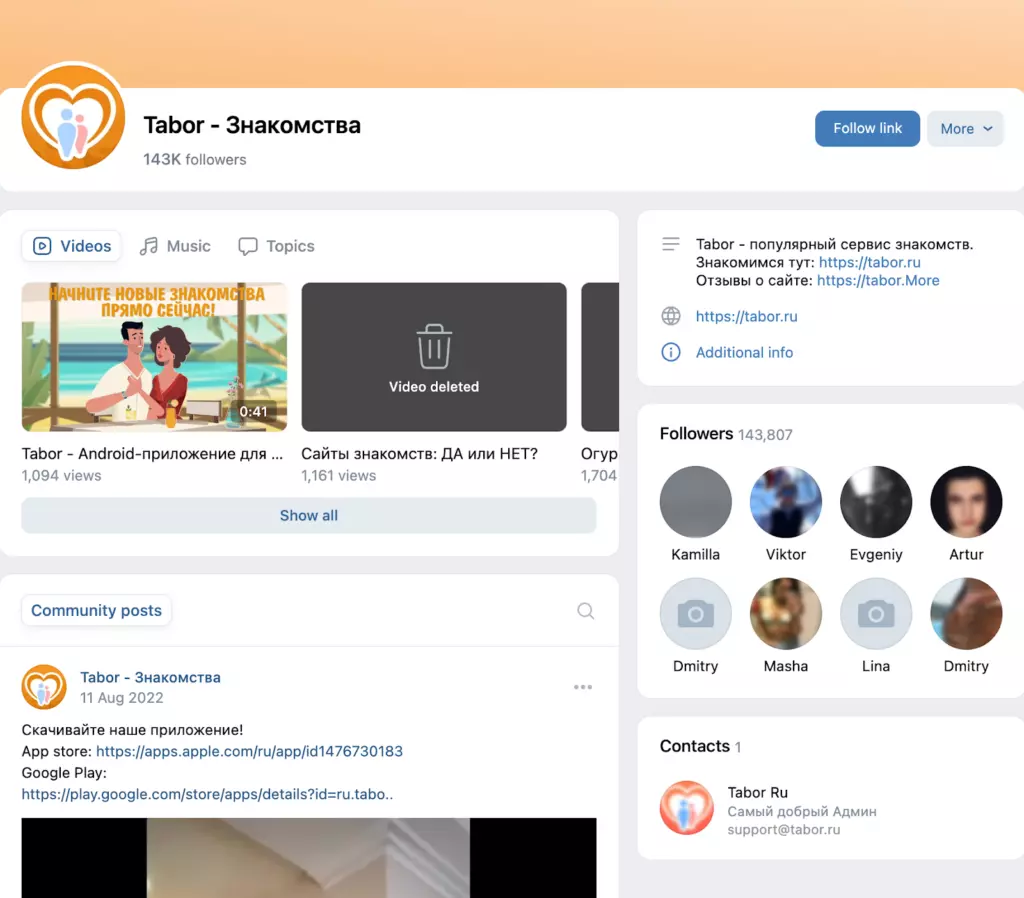Open the Contacts section heading
The image size is (1024, 898).
tap(695, 746)
